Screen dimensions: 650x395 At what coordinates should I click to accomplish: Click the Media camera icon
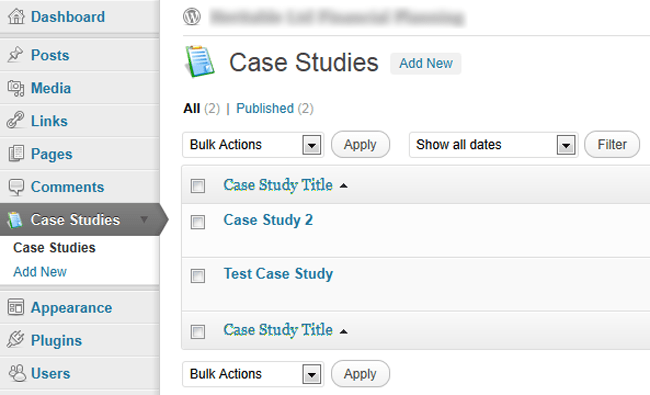pos(16,88)
